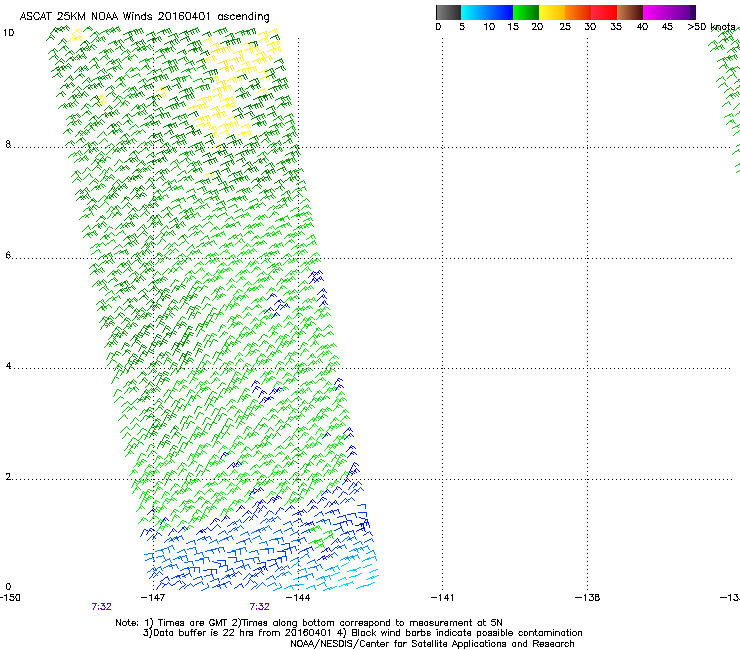This screenshot has width=740, height=650.
Task: Click the latitude label '6'
Action: click(x=8, y=255)
